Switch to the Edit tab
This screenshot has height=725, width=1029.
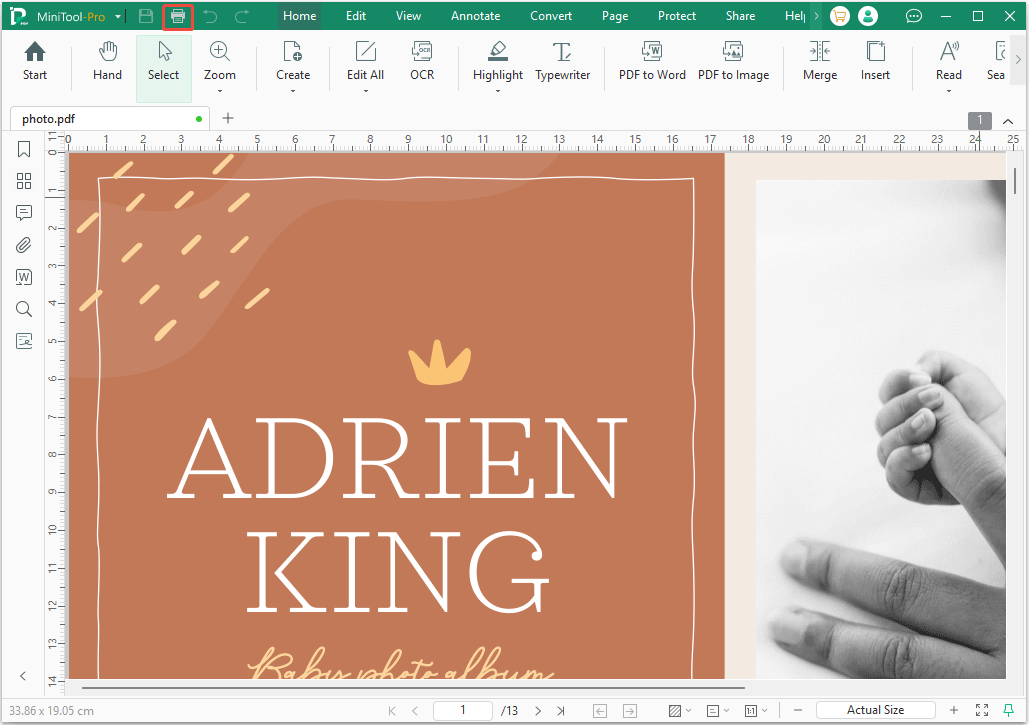click(x=356, y=16)
